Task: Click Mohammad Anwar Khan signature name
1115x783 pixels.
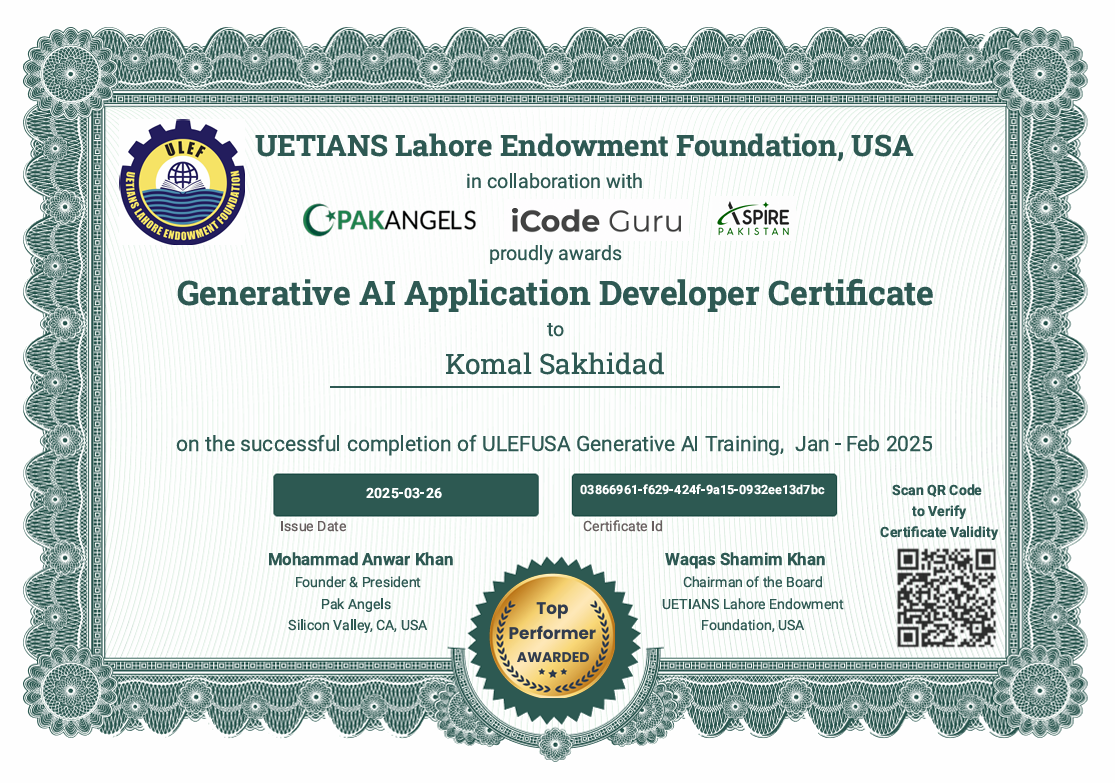Action: [x=360, y=559]
